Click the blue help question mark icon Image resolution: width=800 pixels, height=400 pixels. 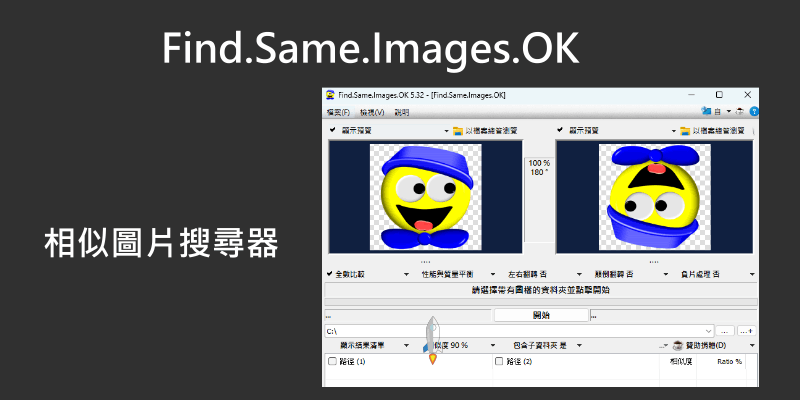[x=754, y=112]
